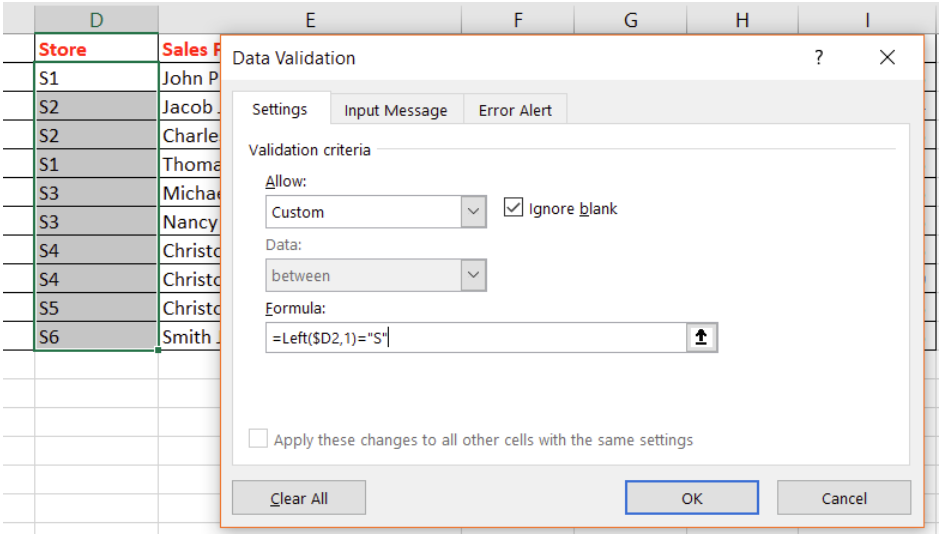Select the Settings tab
This screenshot has height=538, width=947.
pos(279,110)
